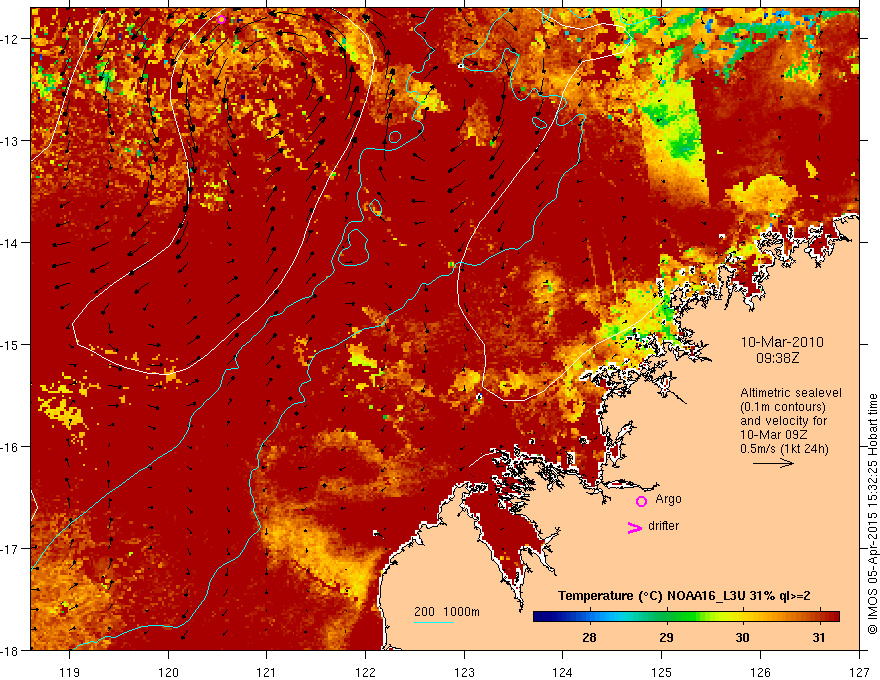Screen dimensions: 880x680
Task: Click the 29 label under color bar
Action: click(x=666, y=637)
